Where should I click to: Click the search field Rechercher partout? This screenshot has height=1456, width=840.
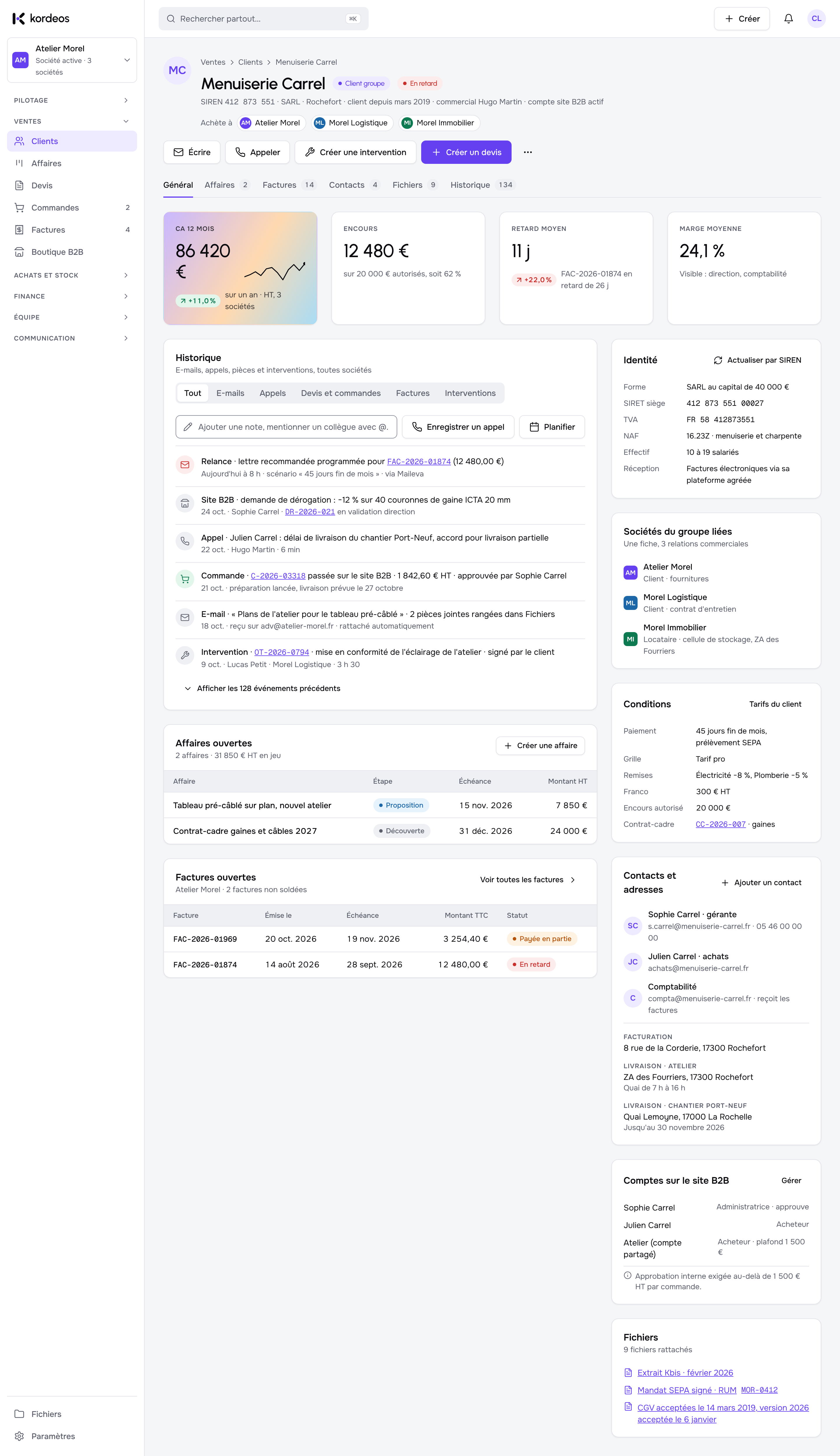click(263, 18)
